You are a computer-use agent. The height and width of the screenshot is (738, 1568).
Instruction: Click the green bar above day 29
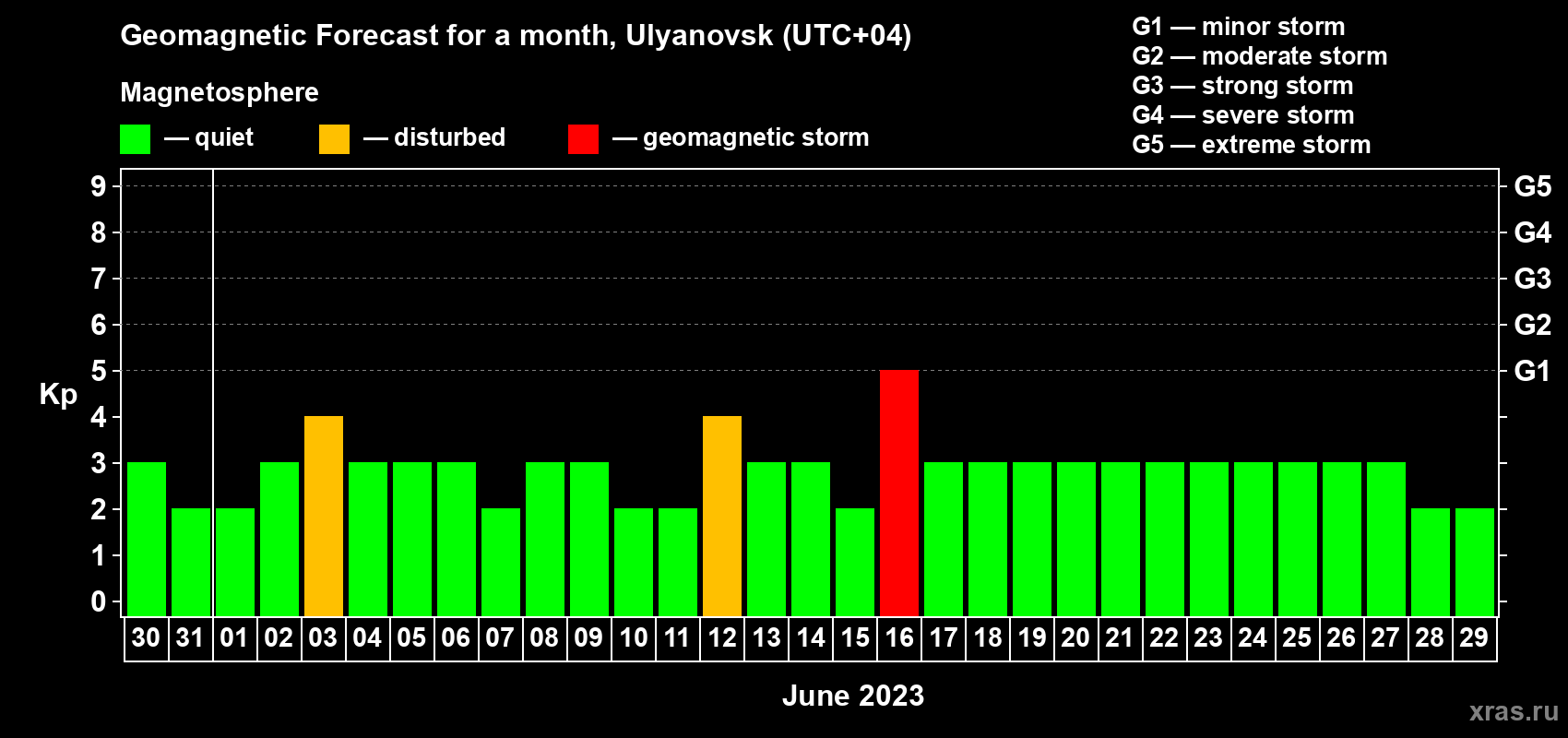(1475, 562)
